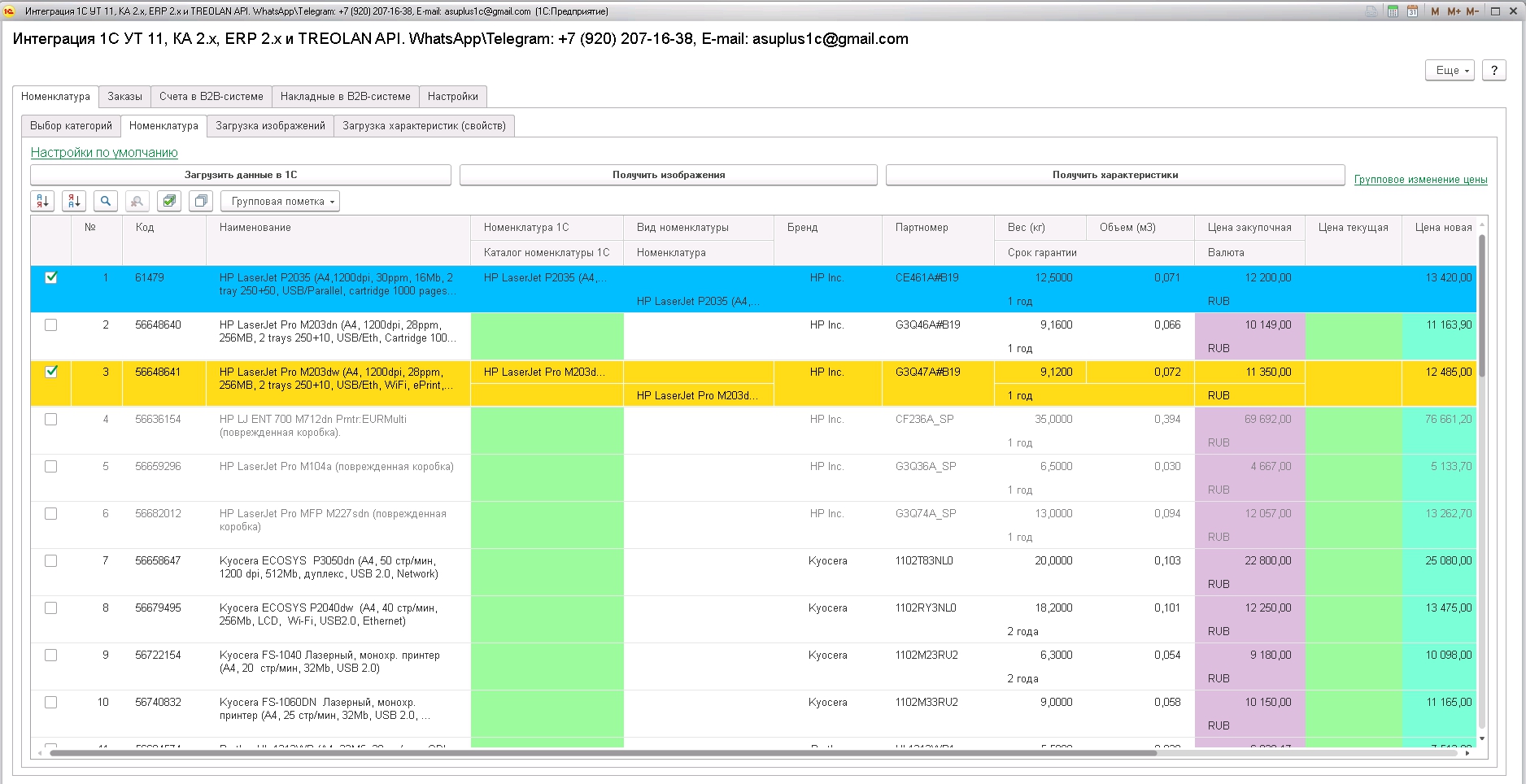Open the Групповое изменение цены link

coord(1420,180)
